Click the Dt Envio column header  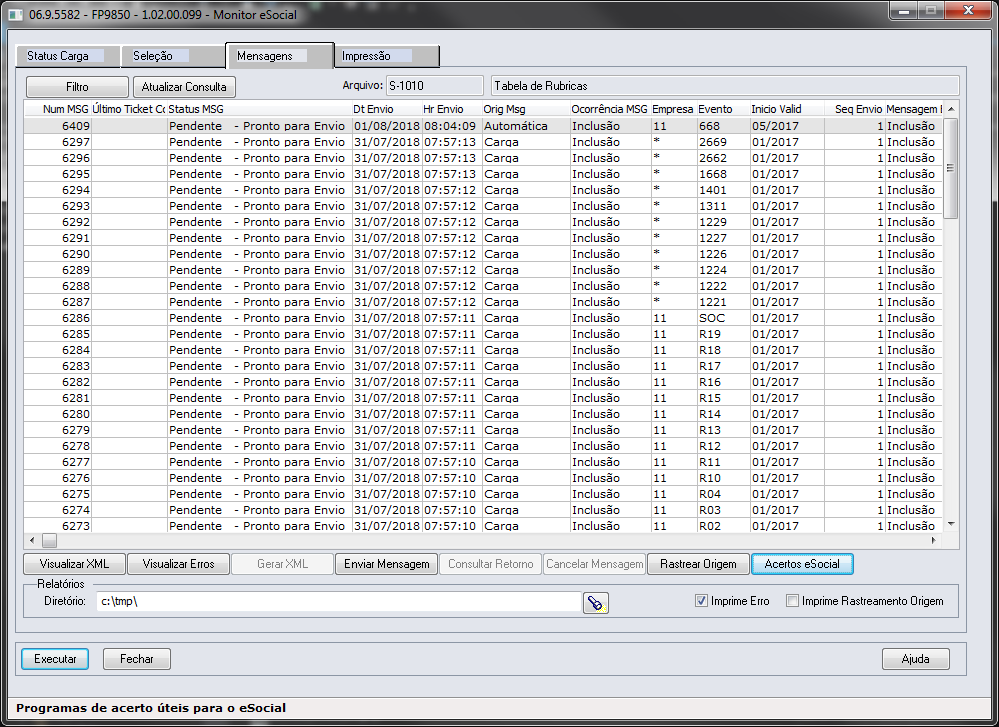coord(387,109)
